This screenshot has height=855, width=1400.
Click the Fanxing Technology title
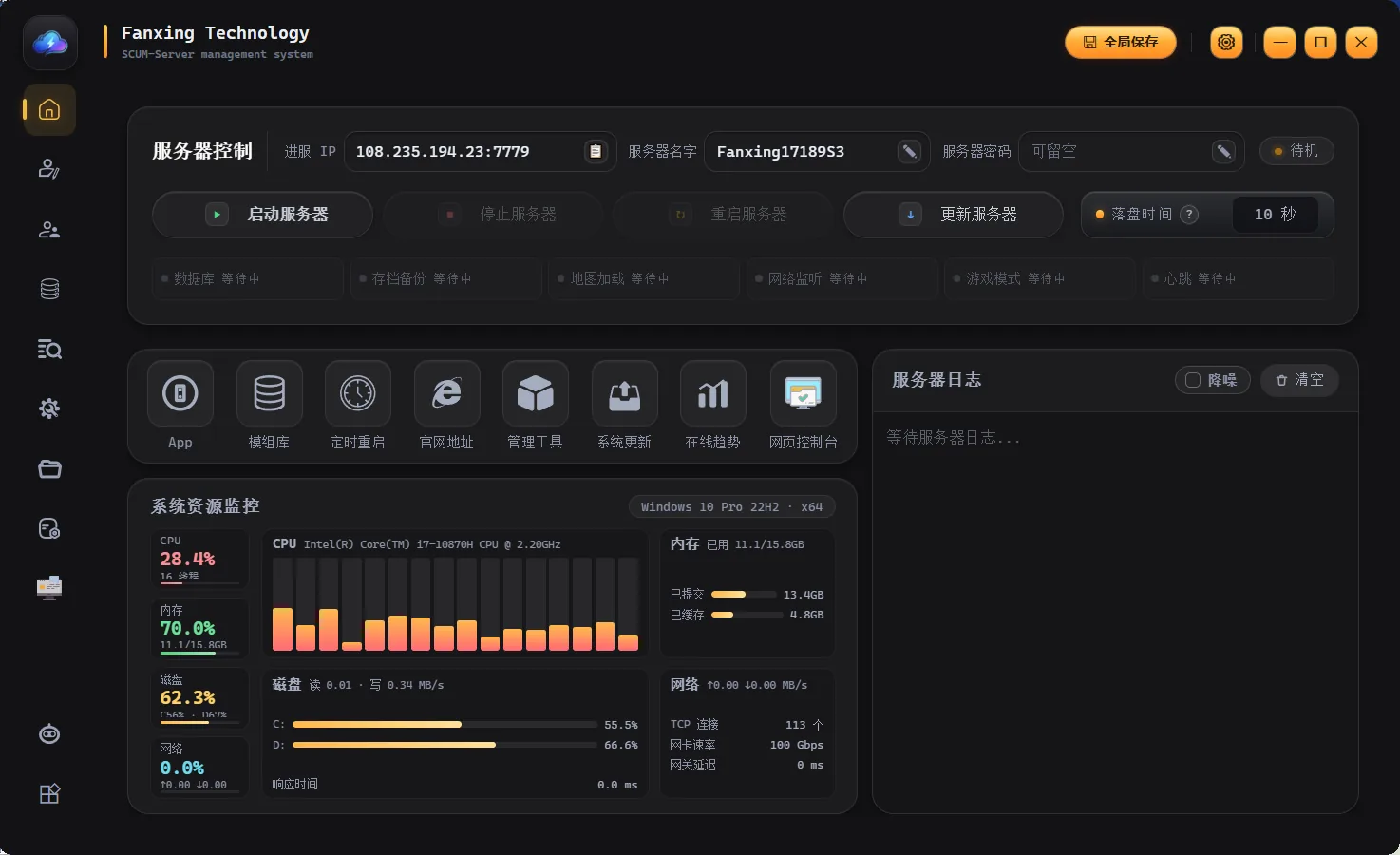point(216,33)
